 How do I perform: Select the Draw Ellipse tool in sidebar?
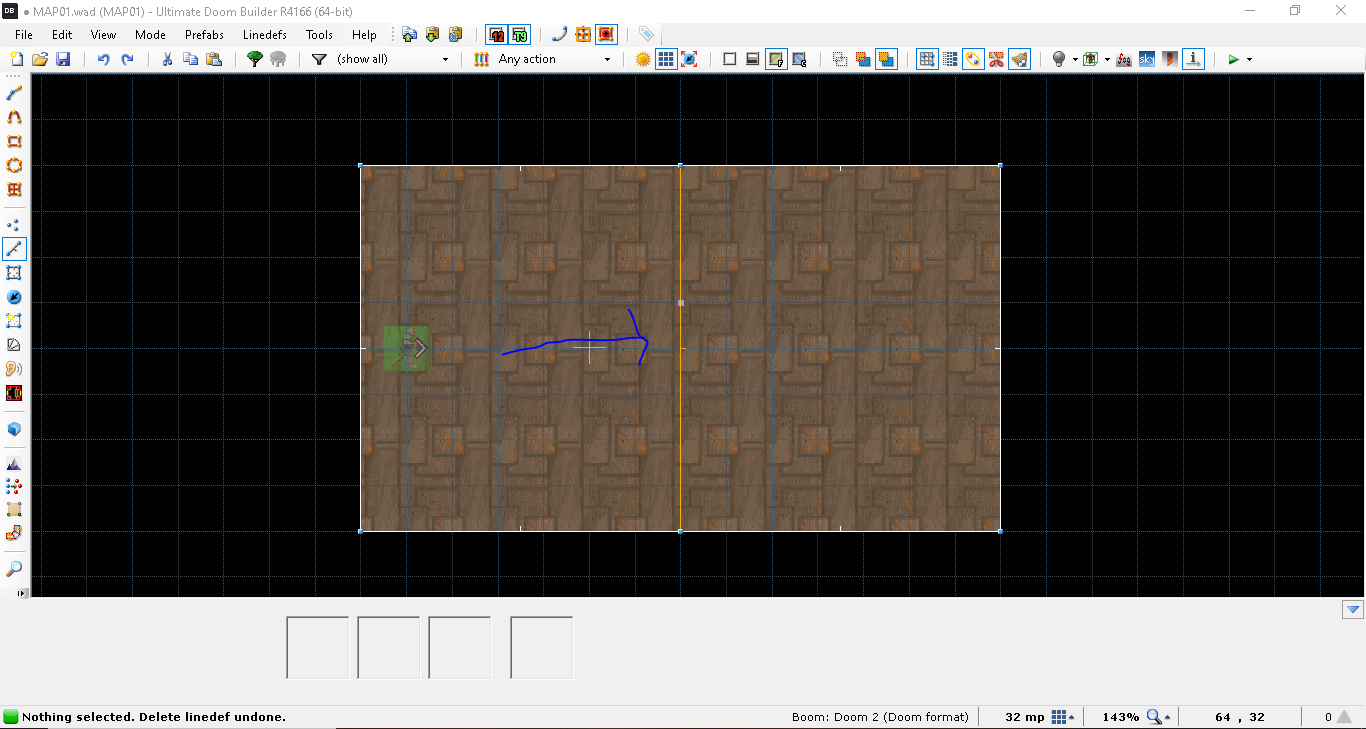tap(14, 165)
